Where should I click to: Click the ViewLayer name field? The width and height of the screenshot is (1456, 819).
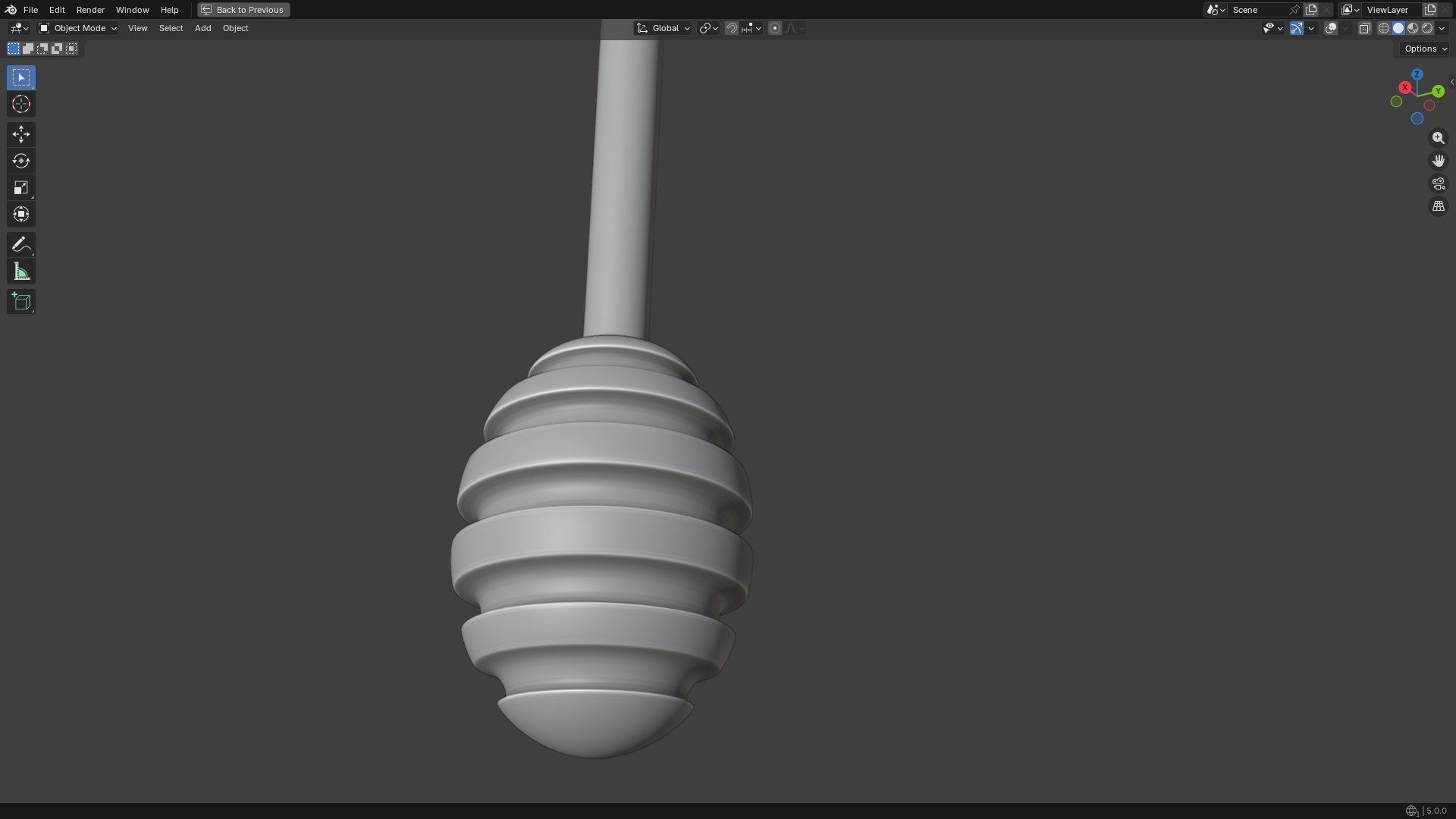click(1392, 10)
